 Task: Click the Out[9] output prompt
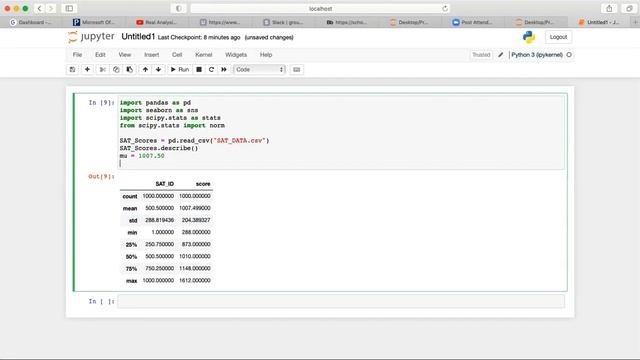pos(101,176)
